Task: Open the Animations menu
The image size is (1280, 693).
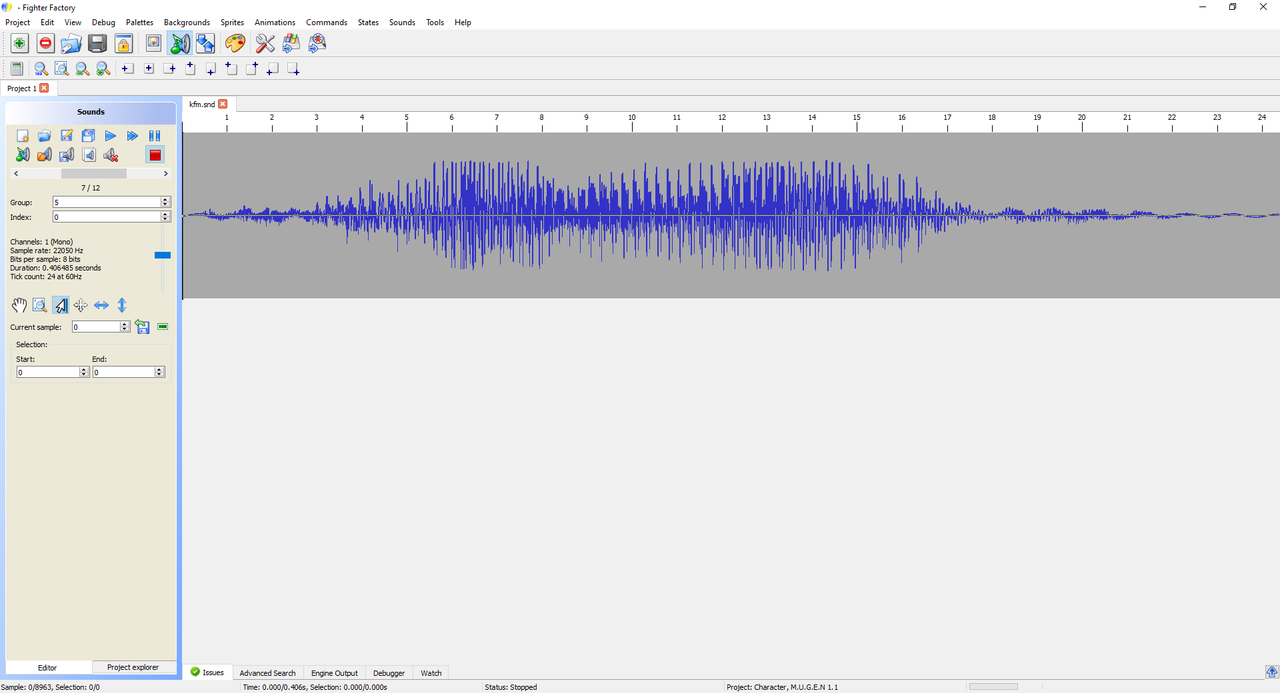Action: coord(275,22)
